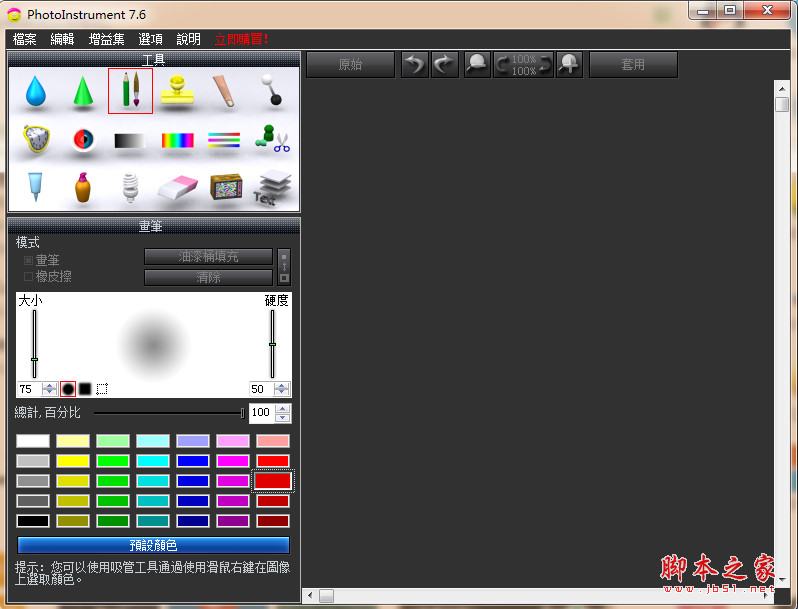798x609 pixels.
Task: Select the black and white ball pin tool
Action: [x=272, y=90]
